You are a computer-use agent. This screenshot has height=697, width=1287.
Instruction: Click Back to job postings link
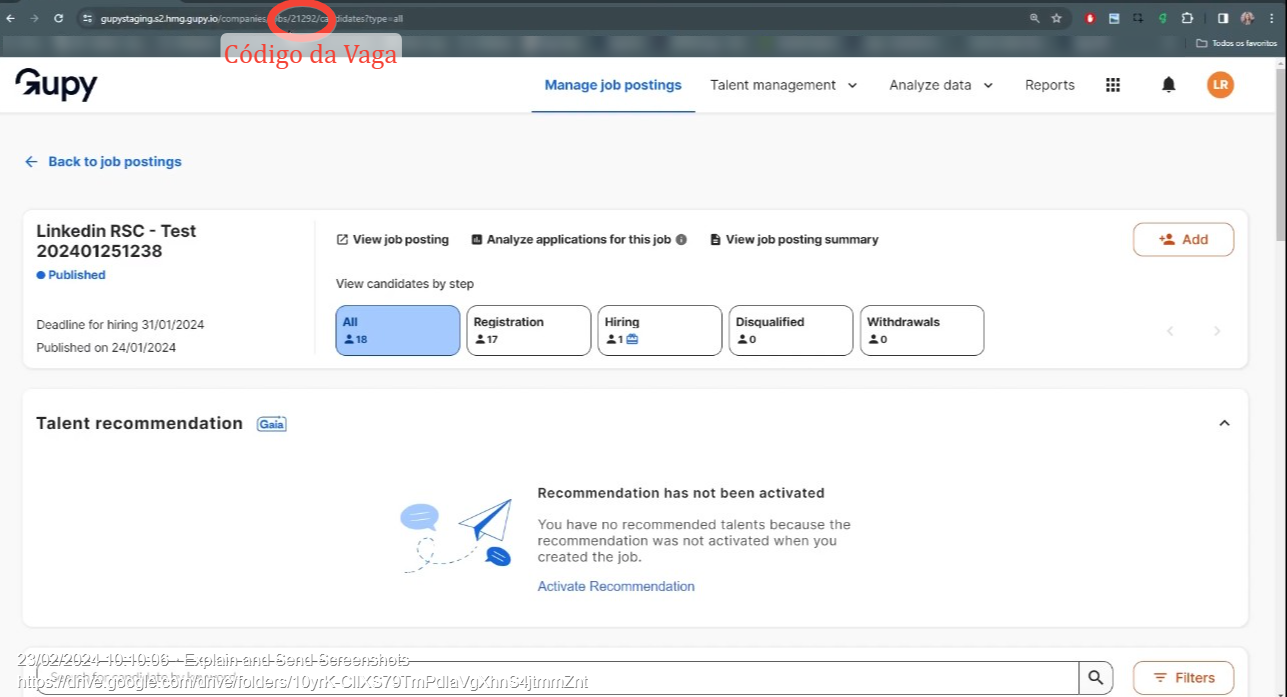coord(115,161)
